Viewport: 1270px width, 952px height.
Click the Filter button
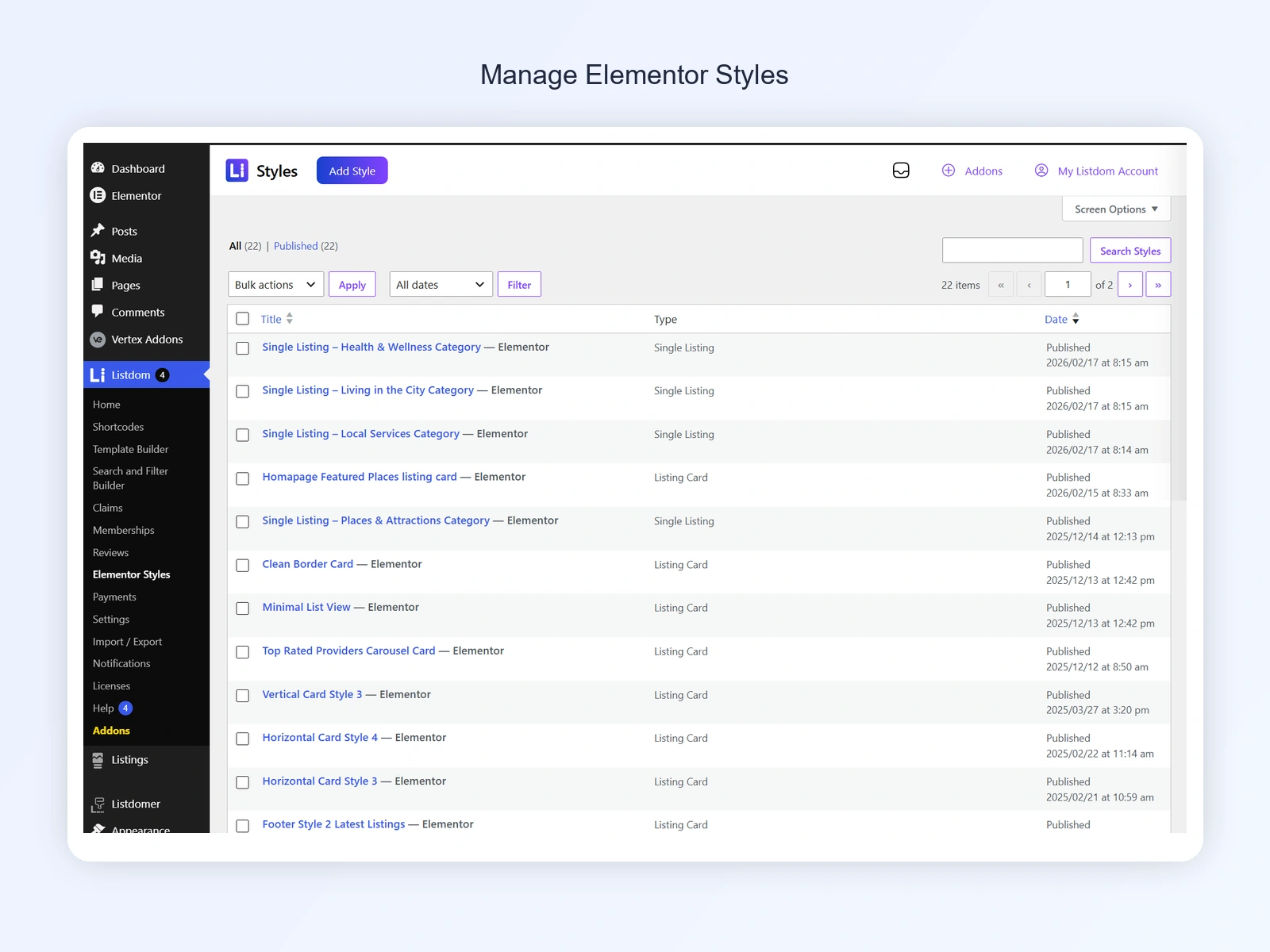(x=519, y=285)
